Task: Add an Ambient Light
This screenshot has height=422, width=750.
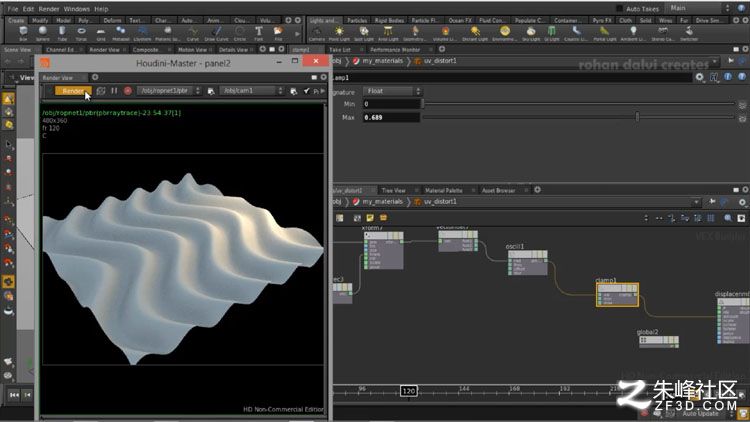Action: pos(633,33)
